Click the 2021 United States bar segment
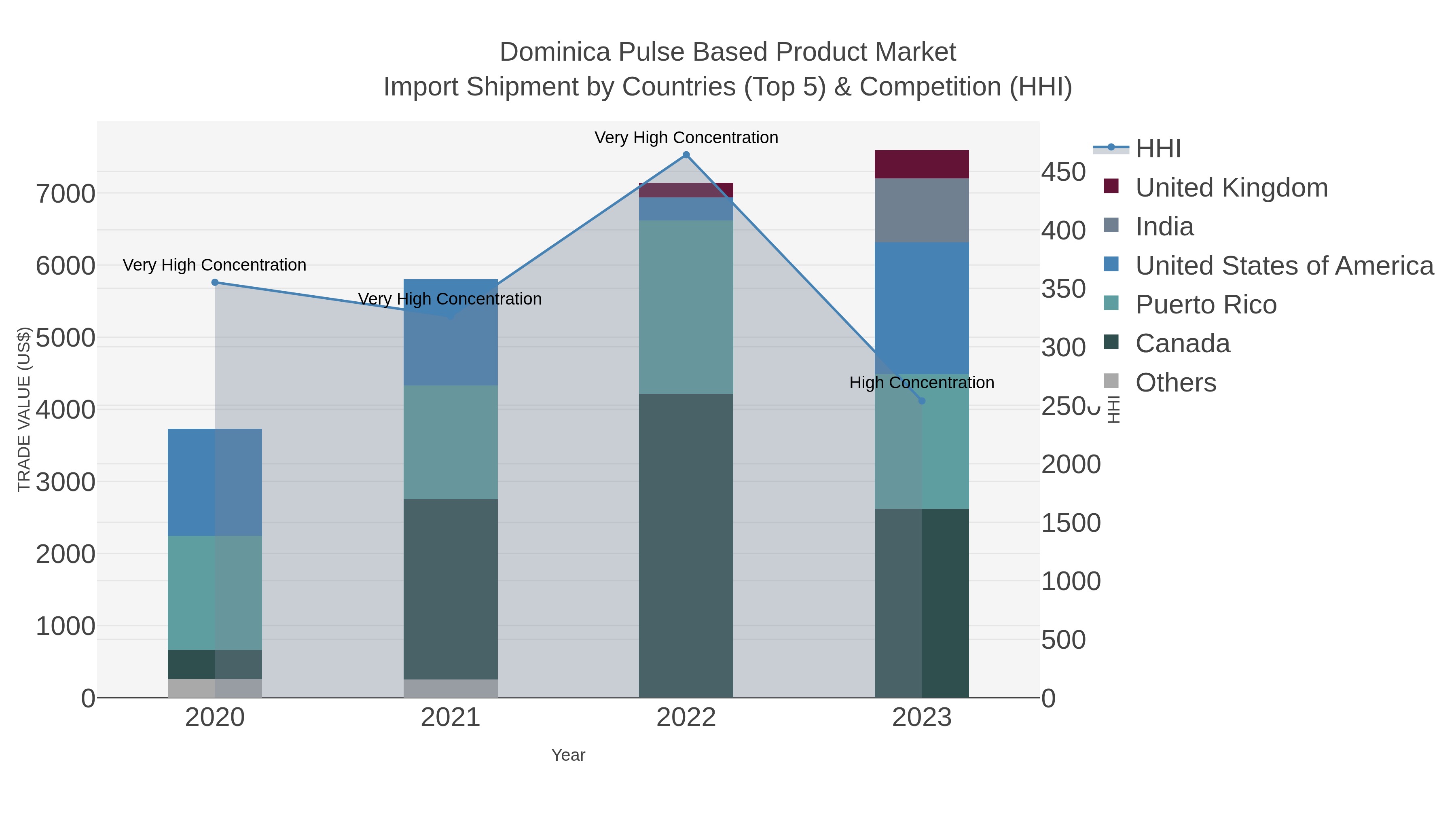The height and width of the screenshot is (819, 1456). point(451,332)
